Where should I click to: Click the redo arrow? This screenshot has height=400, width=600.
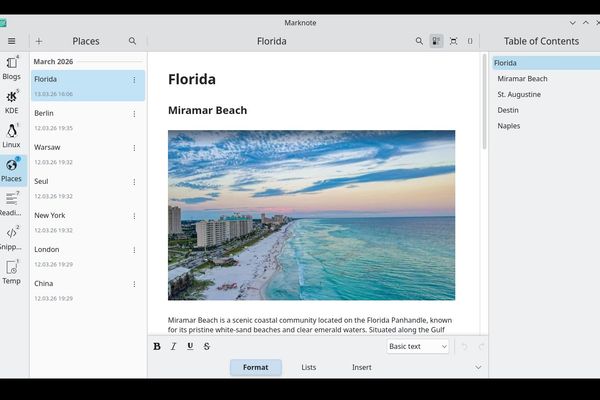click(x=481, y=346)
